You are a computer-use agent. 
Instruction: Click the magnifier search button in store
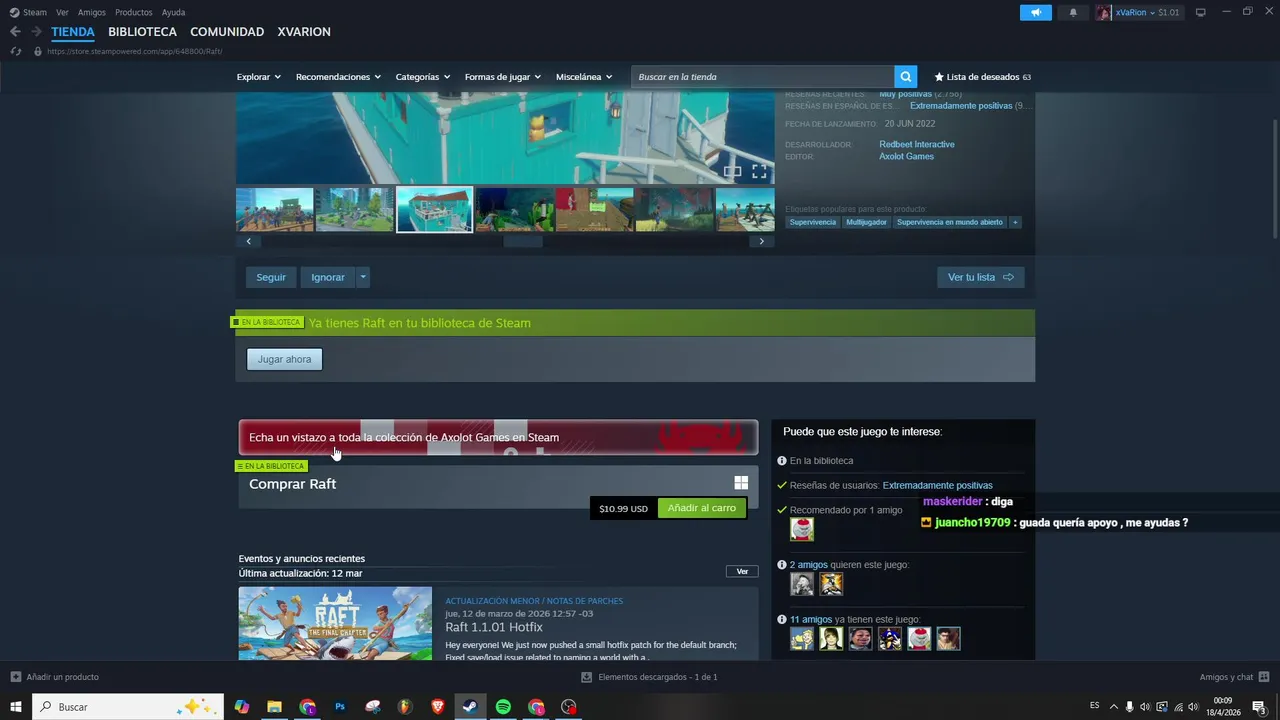pyautogui.click(x=905, y=77)
